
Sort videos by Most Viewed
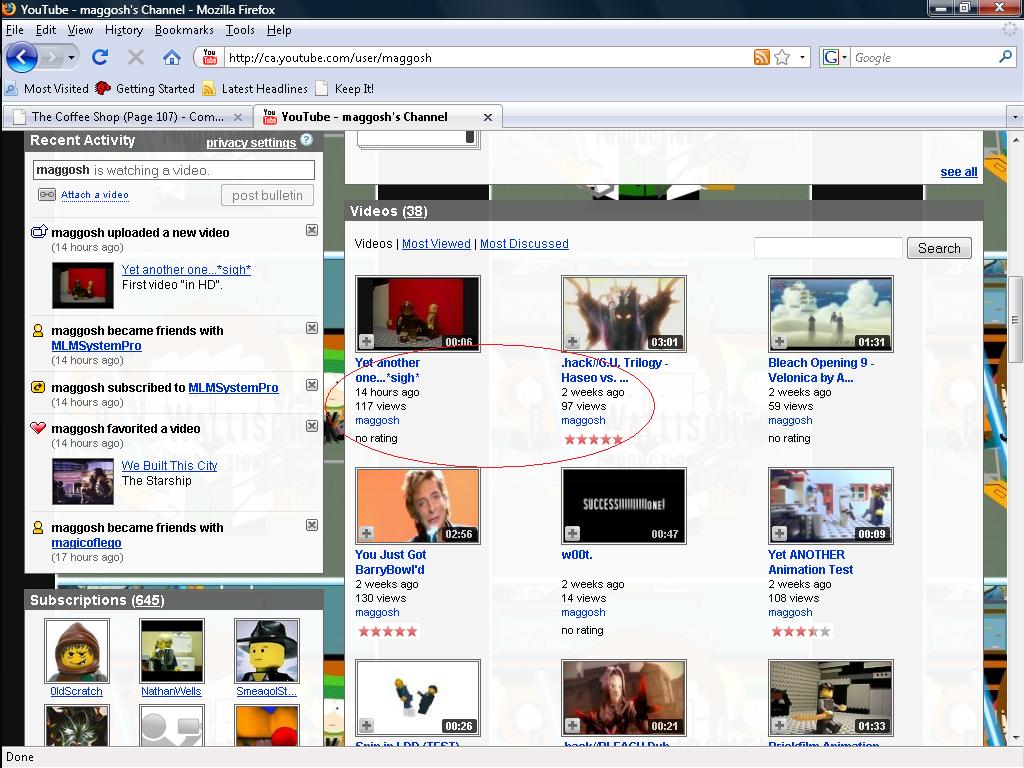pyautogui.click(x=436, y=244)
